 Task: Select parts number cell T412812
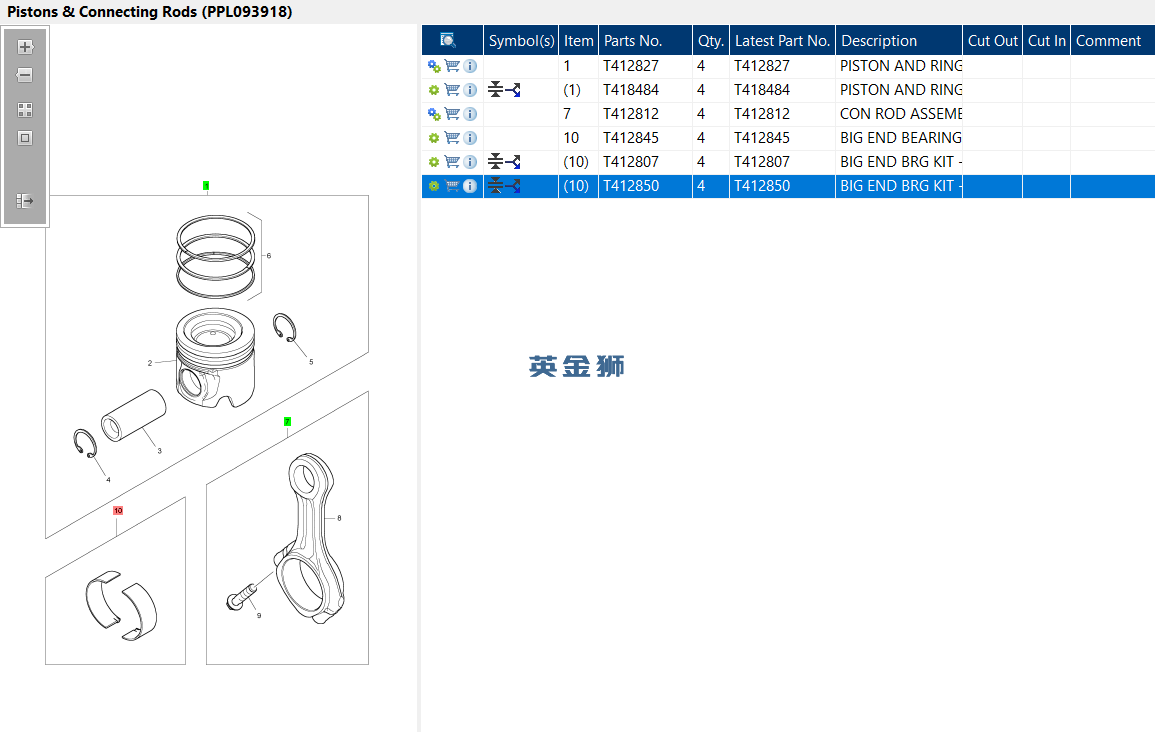(645, 114)
